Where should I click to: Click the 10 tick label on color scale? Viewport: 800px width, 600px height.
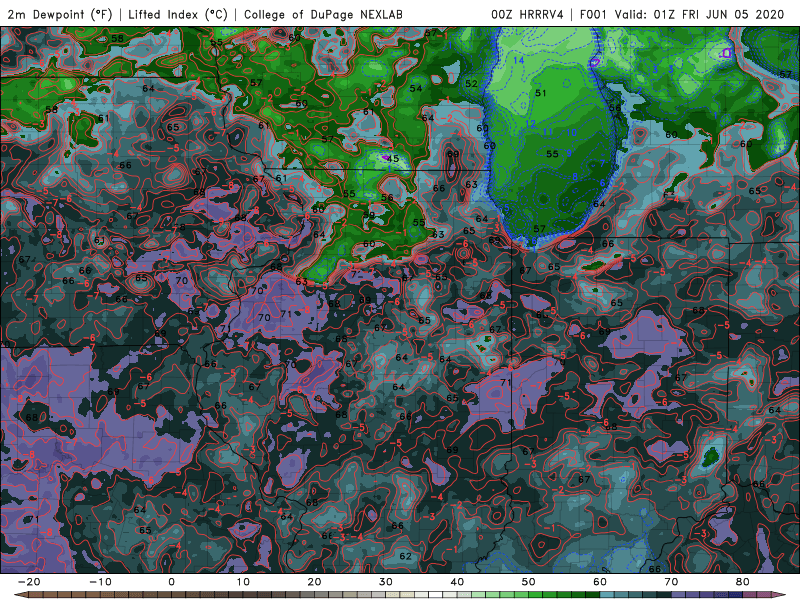click(243, 582)
